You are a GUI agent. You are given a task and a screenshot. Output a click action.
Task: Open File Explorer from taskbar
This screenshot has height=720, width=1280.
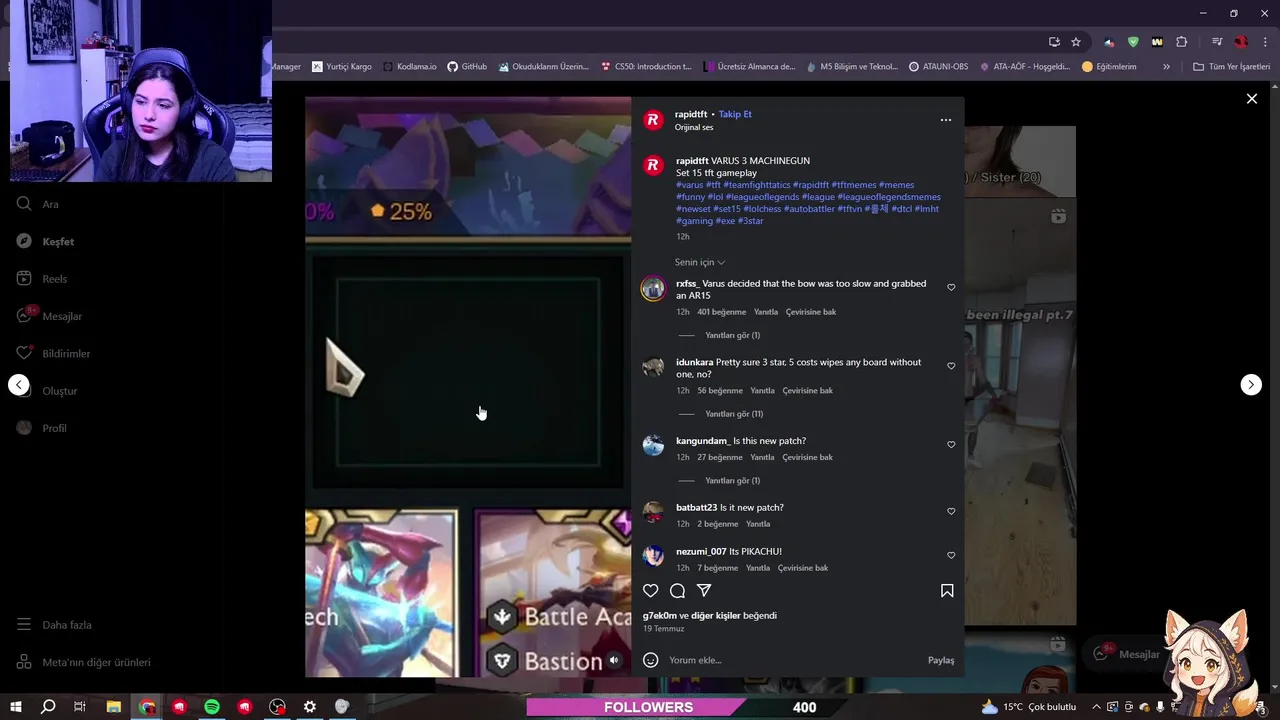click(x=114, y=707)
